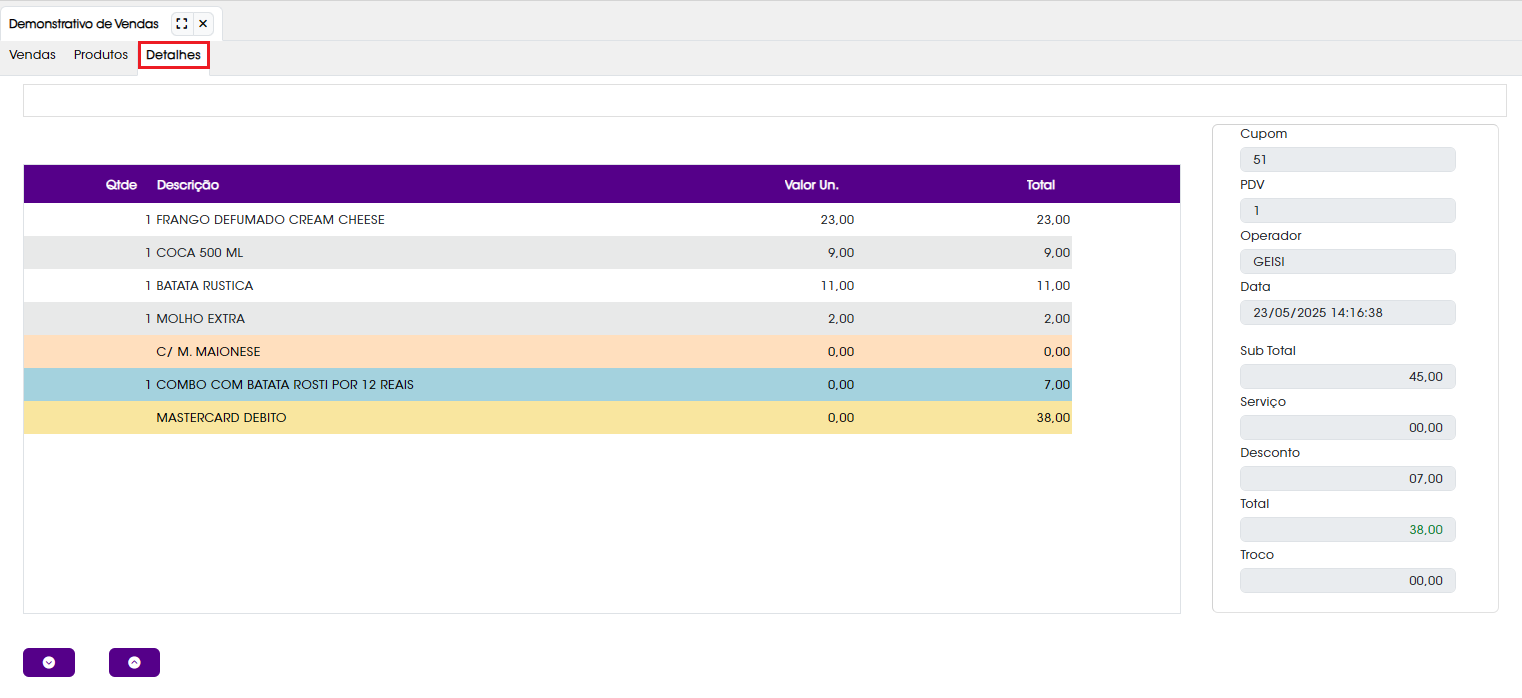This screenshot has width=1522, height=698.
Task: Click the Cupom label
Action: pyautogui.click(x=1264, y=134)
